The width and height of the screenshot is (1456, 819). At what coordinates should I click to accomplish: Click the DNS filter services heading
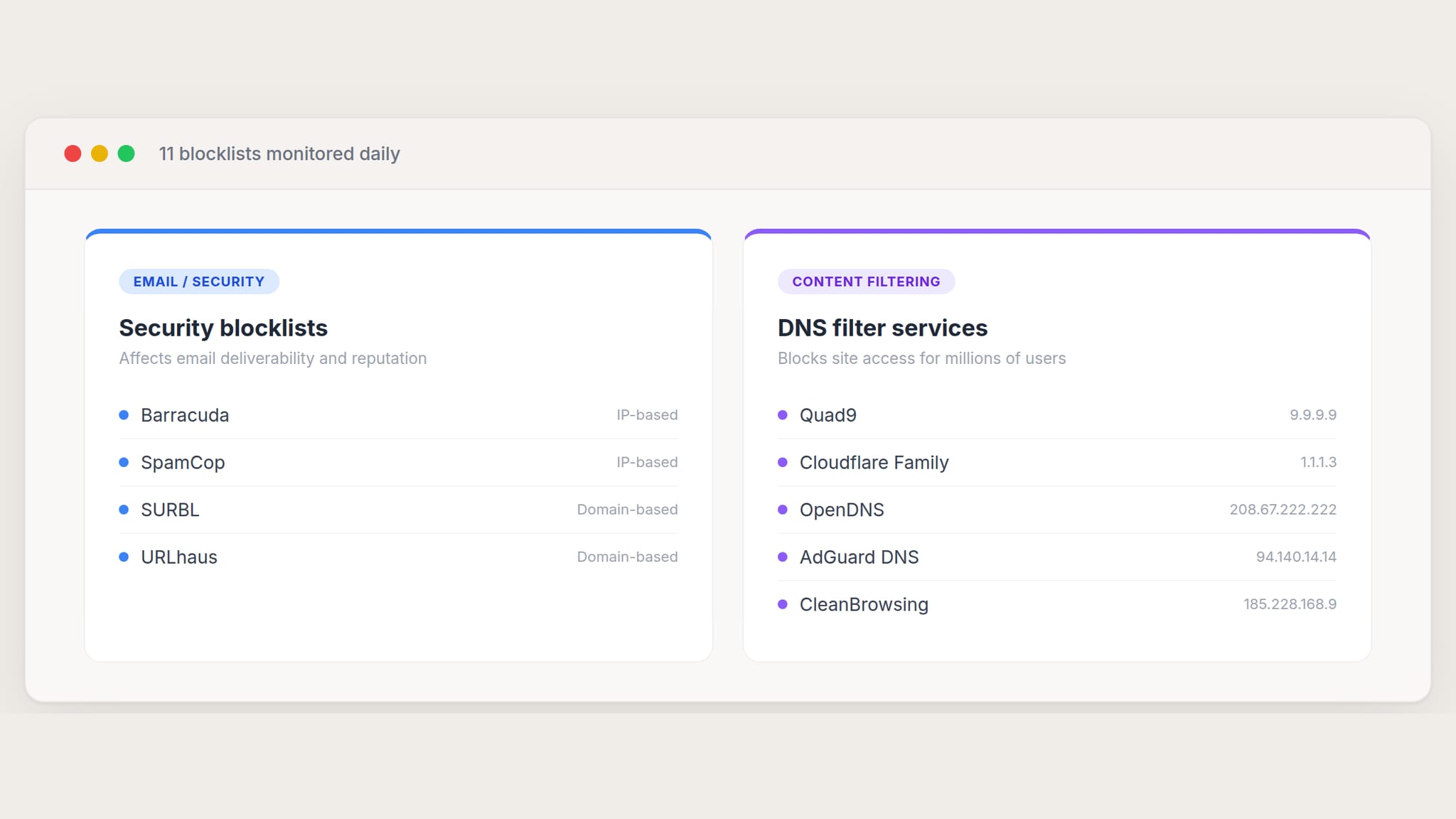(x=882, y=328)
